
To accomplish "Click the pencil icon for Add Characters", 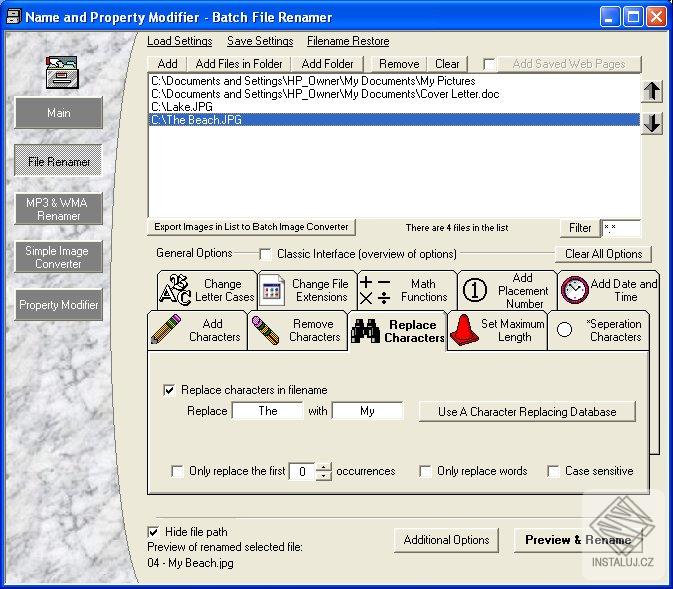I will [166, 331].
